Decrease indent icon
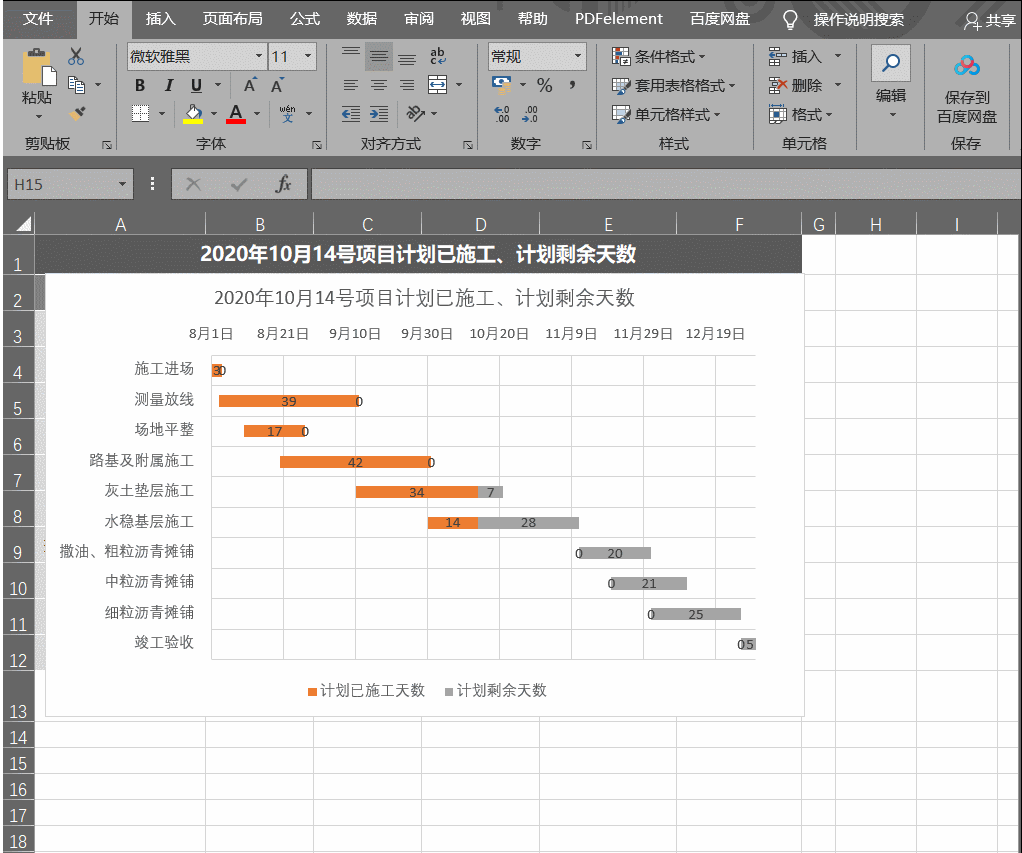 [351, 114]
